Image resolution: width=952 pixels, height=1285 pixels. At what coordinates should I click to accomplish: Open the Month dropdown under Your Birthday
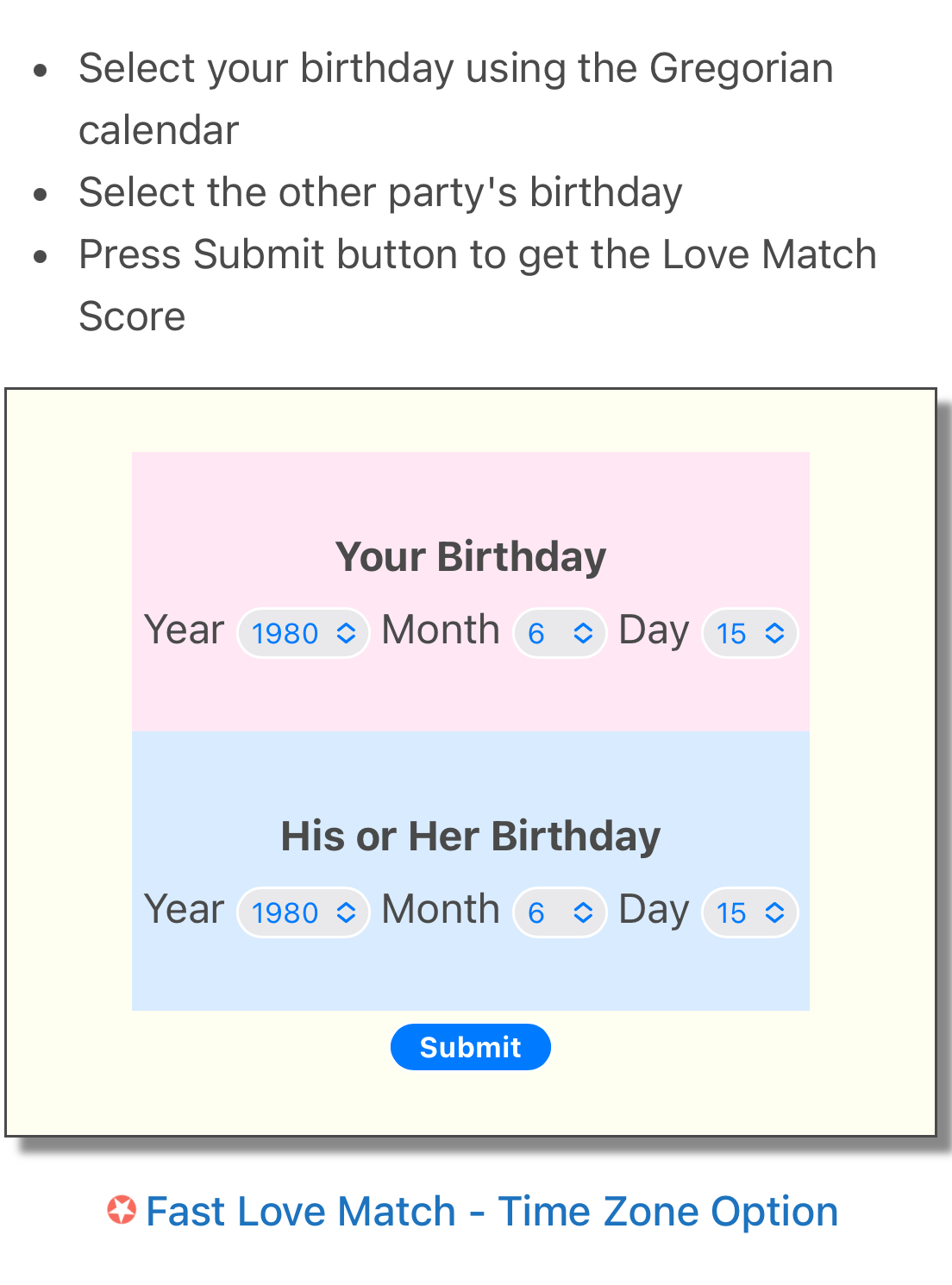pyautogui.click(x=561, y=633)
